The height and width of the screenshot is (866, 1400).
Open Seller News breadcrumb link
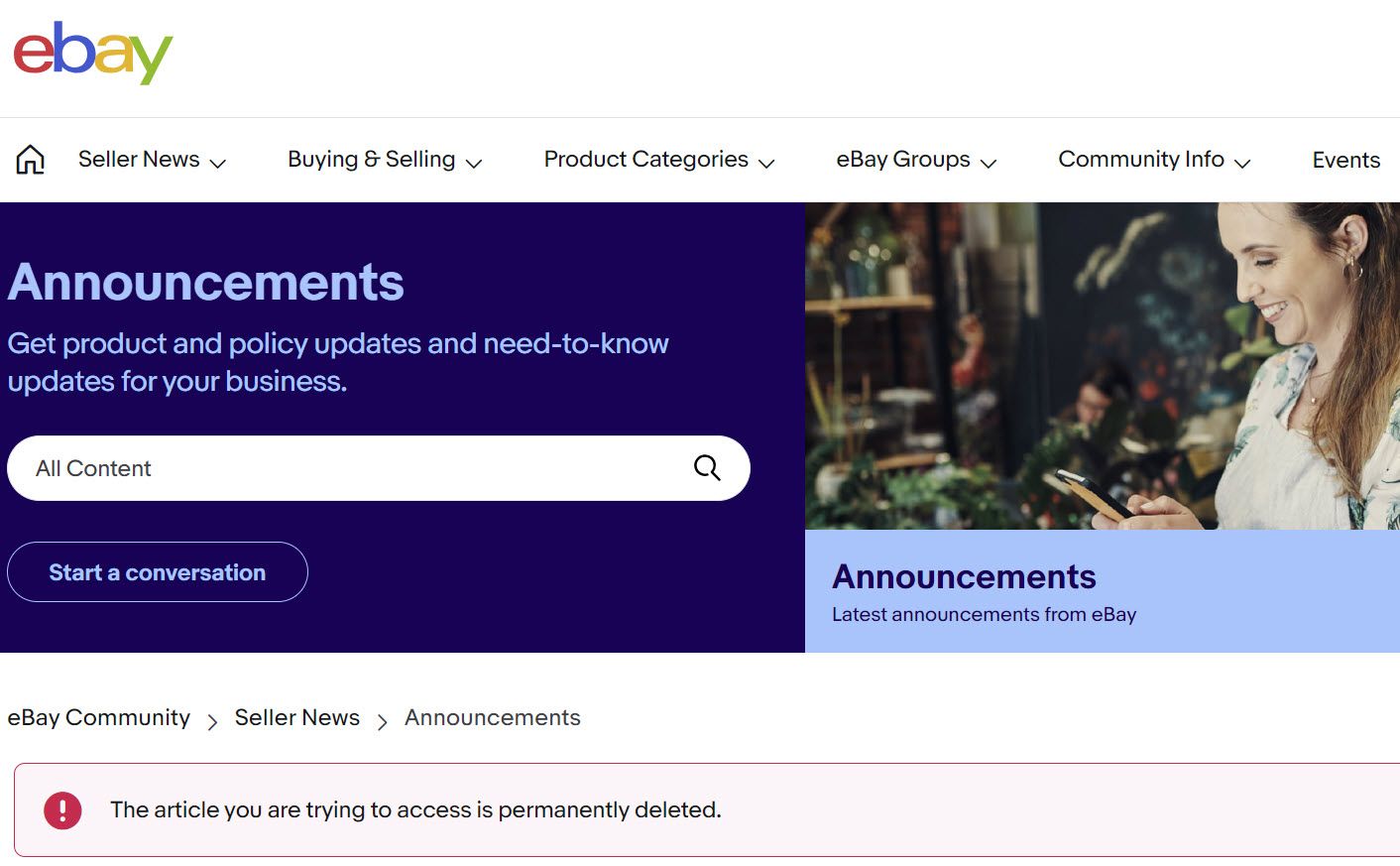point(297,718)
